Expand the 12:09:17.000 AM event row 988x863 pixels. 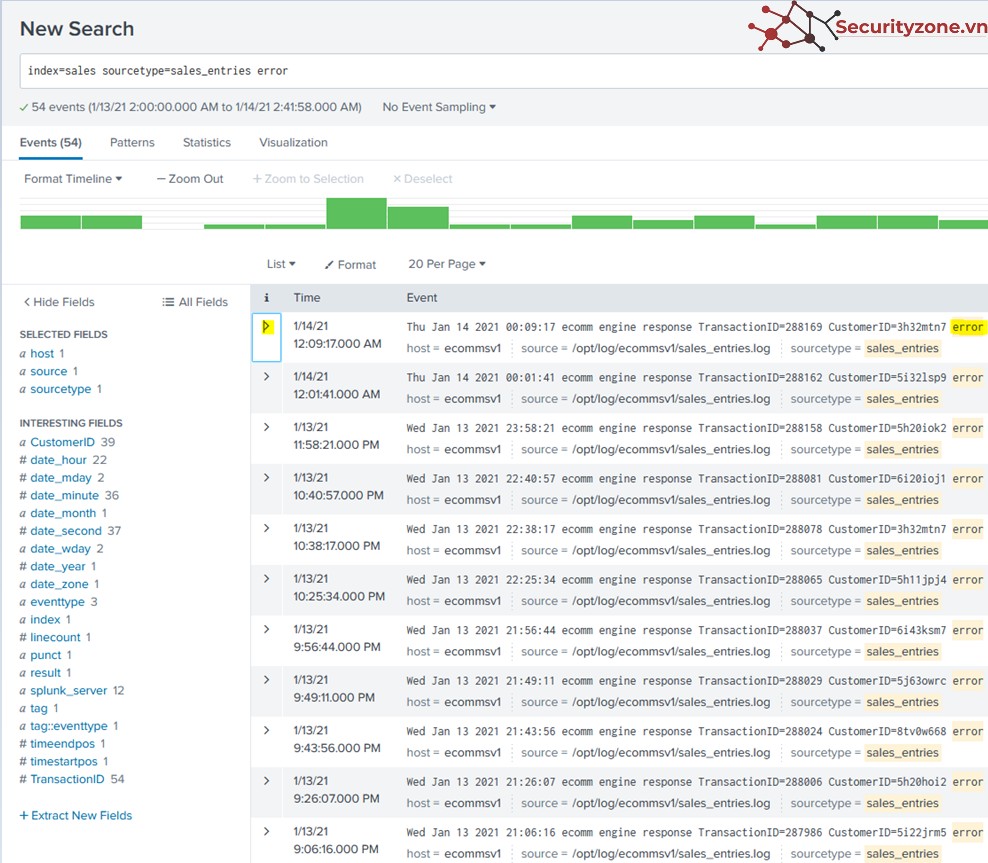coord(267,326)
